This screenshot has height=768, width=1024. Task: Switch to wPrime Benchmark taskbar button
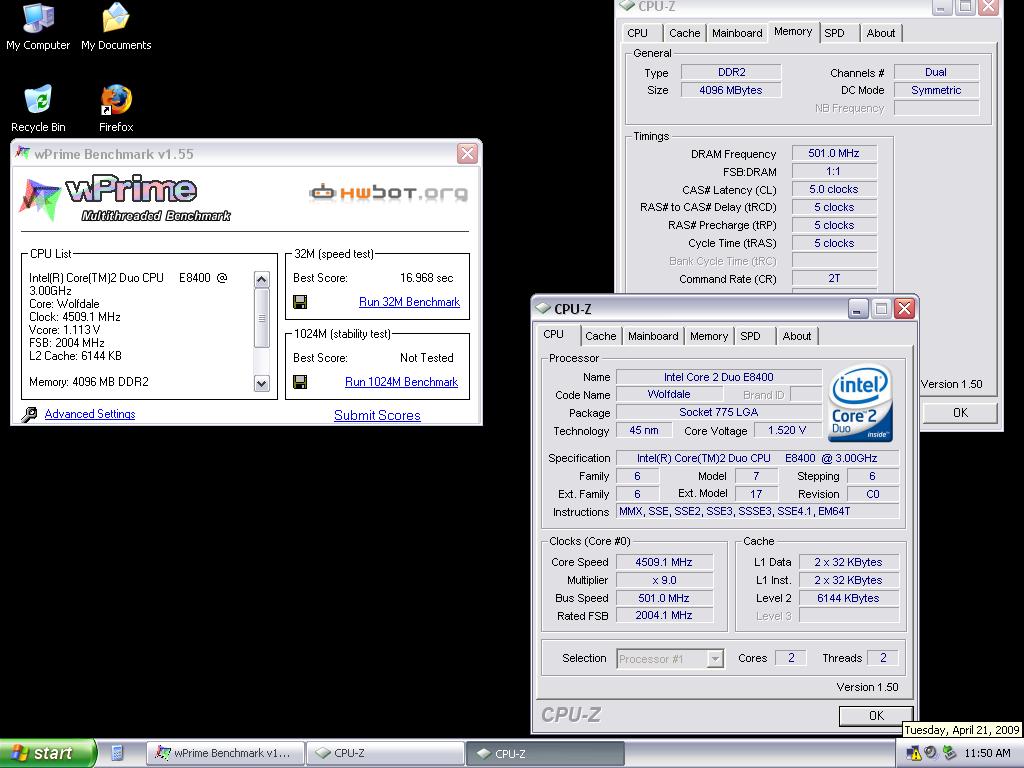[x=225, y=753]
